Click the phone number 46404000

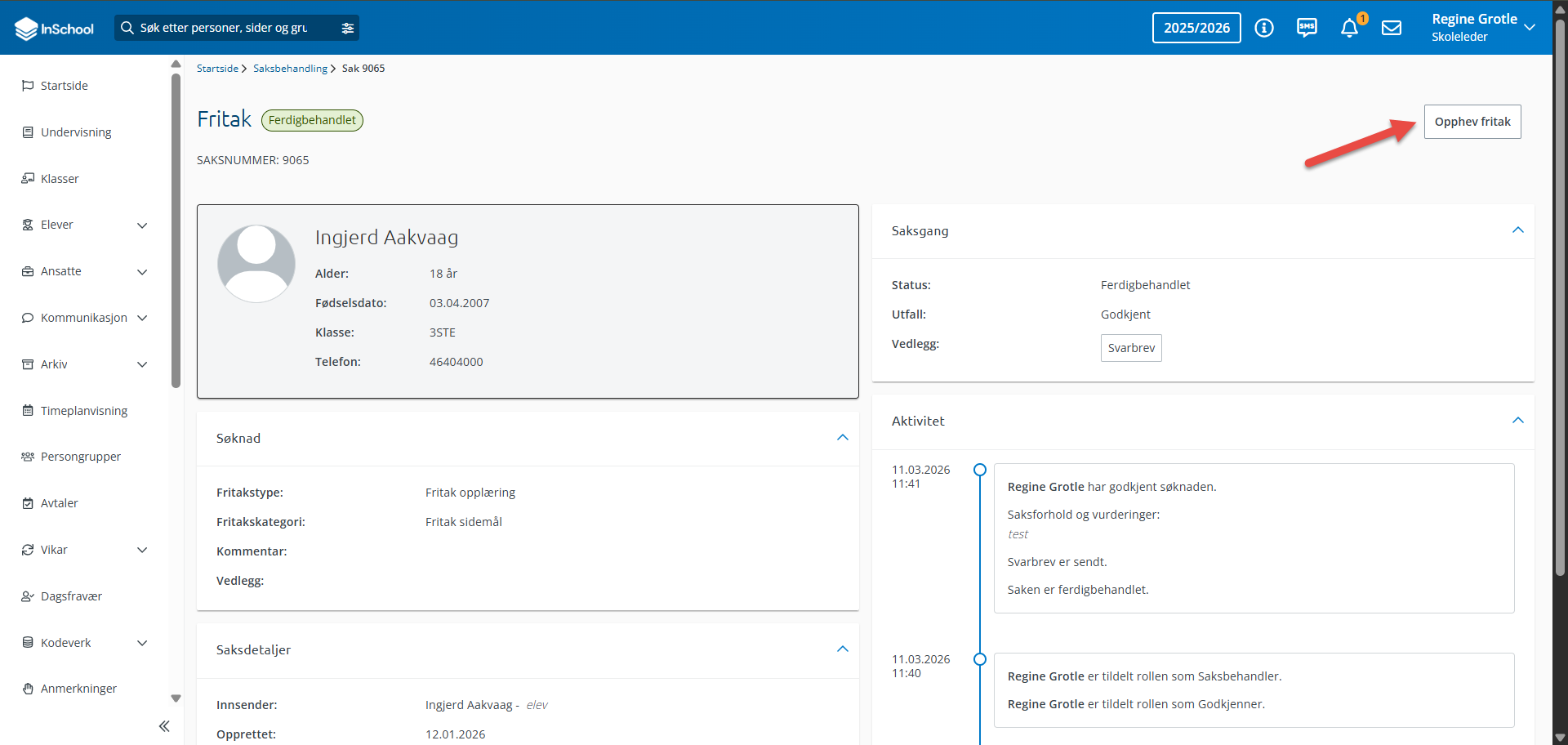456,362
